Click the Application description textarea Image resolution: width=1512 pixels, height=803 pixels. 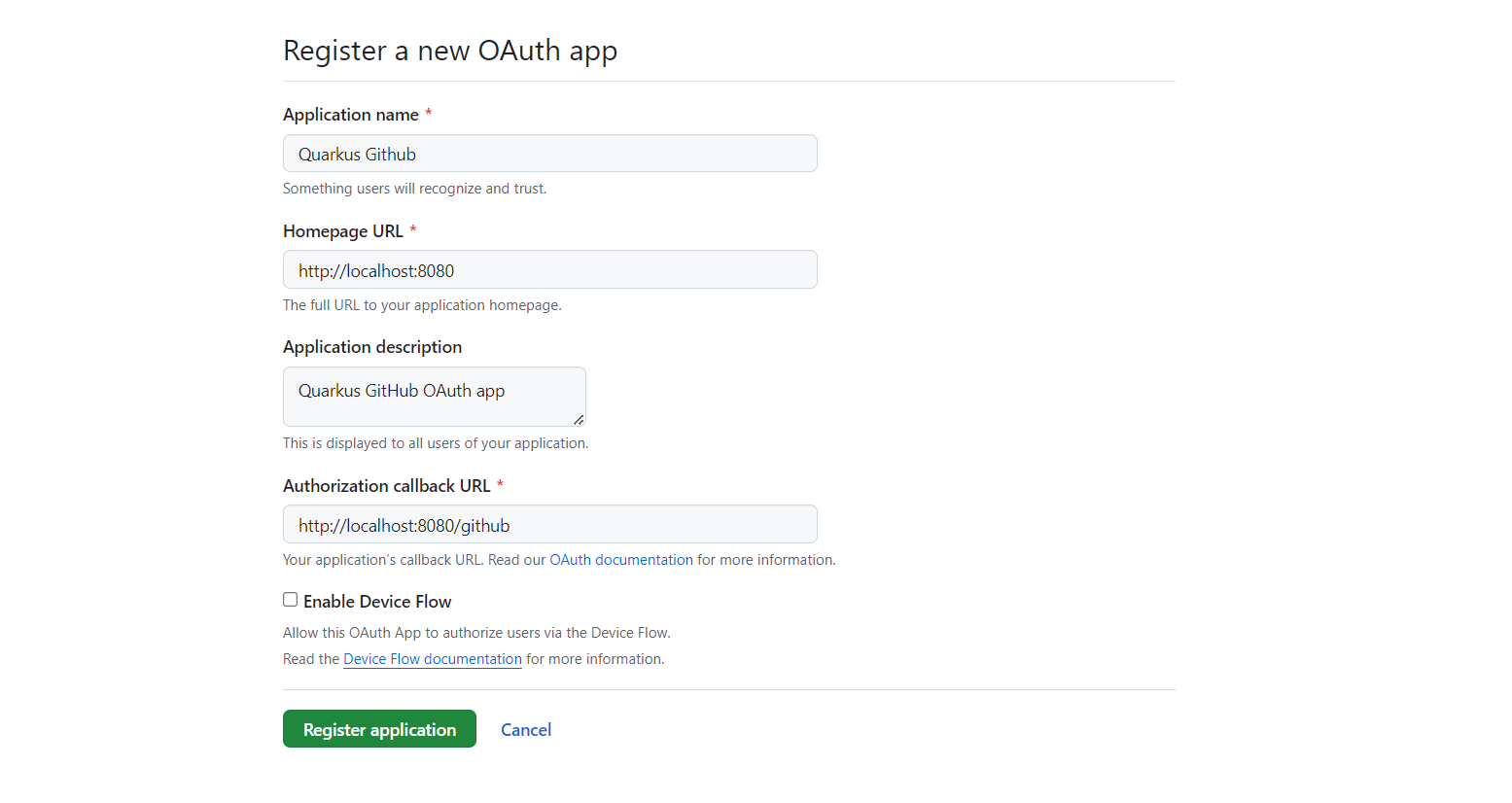[x=435, y=397]
